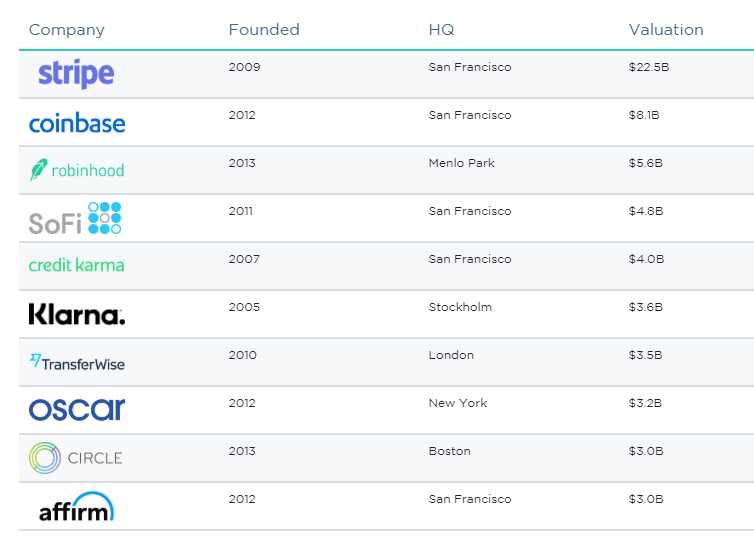
Task: Click the Affirm logo
Action: click(77, 508)
